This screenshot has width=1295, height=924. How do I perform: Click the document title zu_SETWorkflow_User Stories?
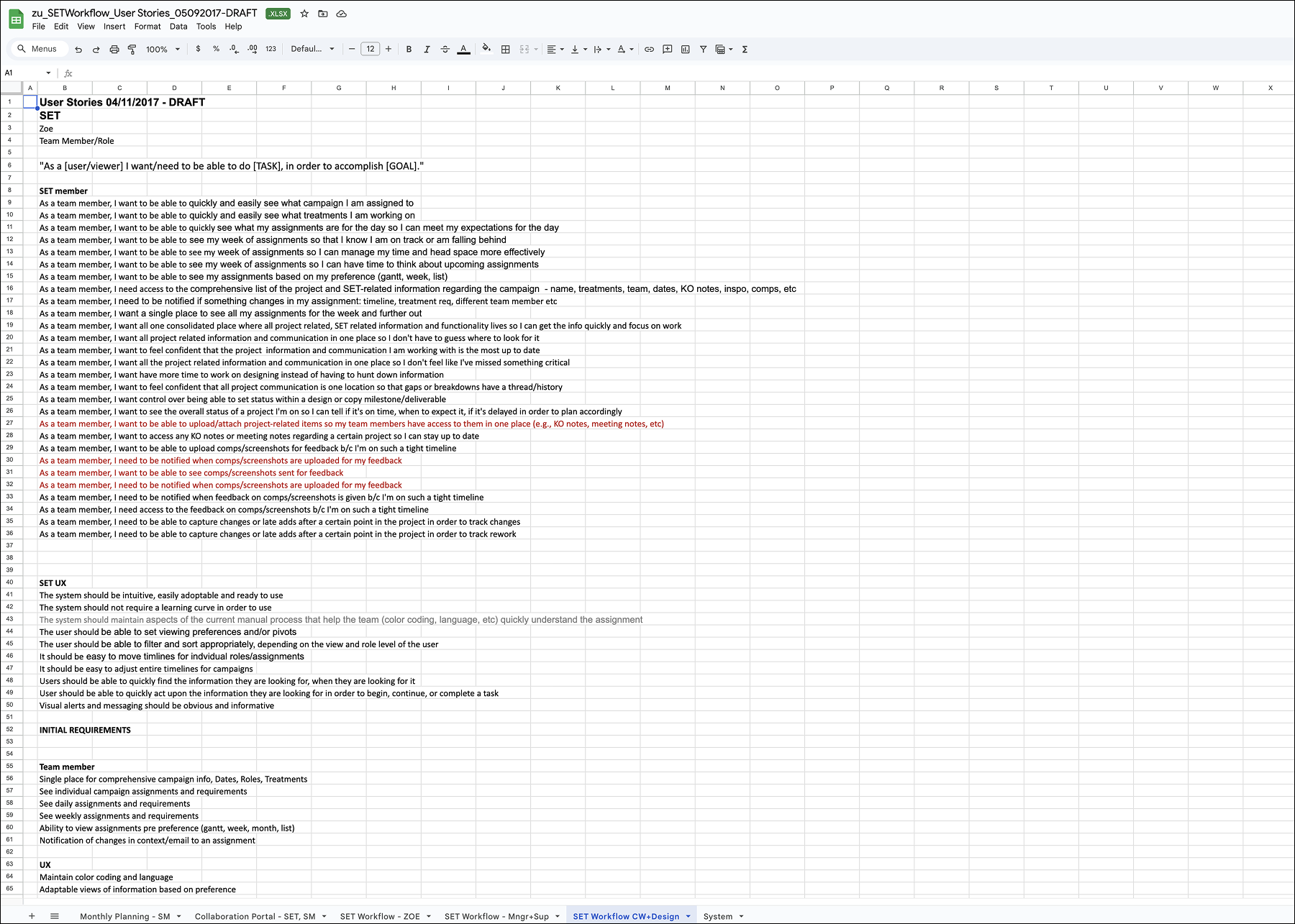point(145,13)
